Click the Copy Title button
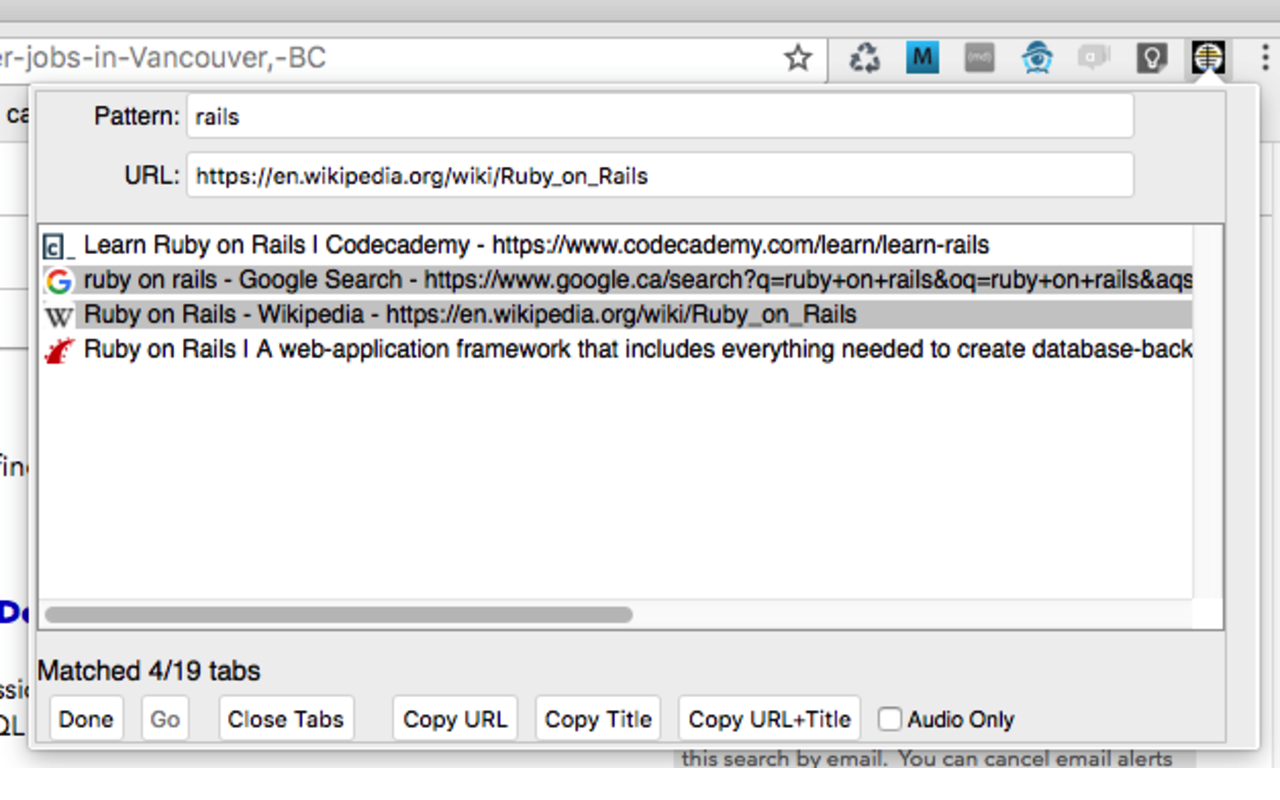Viewport: 1280px width, 800px height. pos(598,719)
